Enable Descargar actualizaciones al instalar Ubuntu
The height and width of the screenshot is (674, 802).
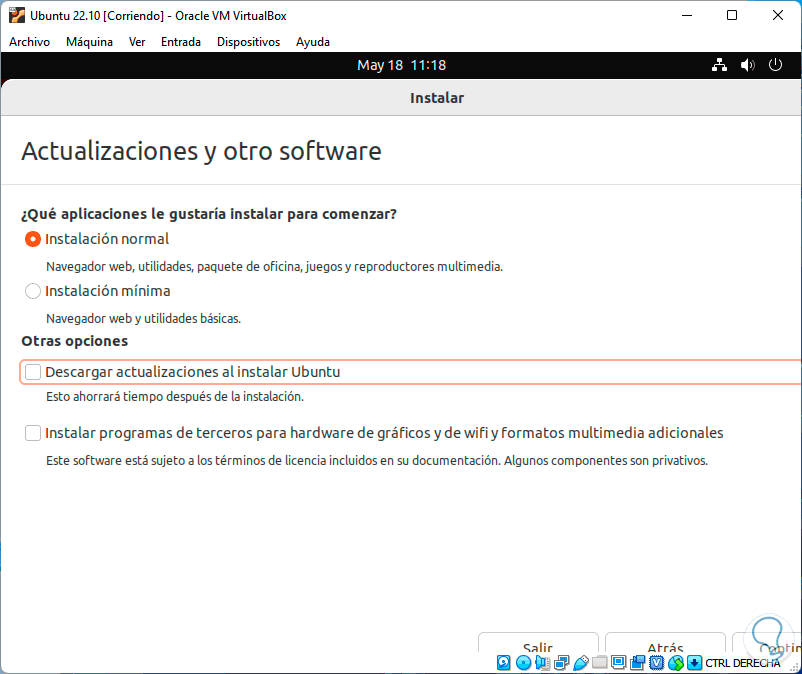coord(33,372)
